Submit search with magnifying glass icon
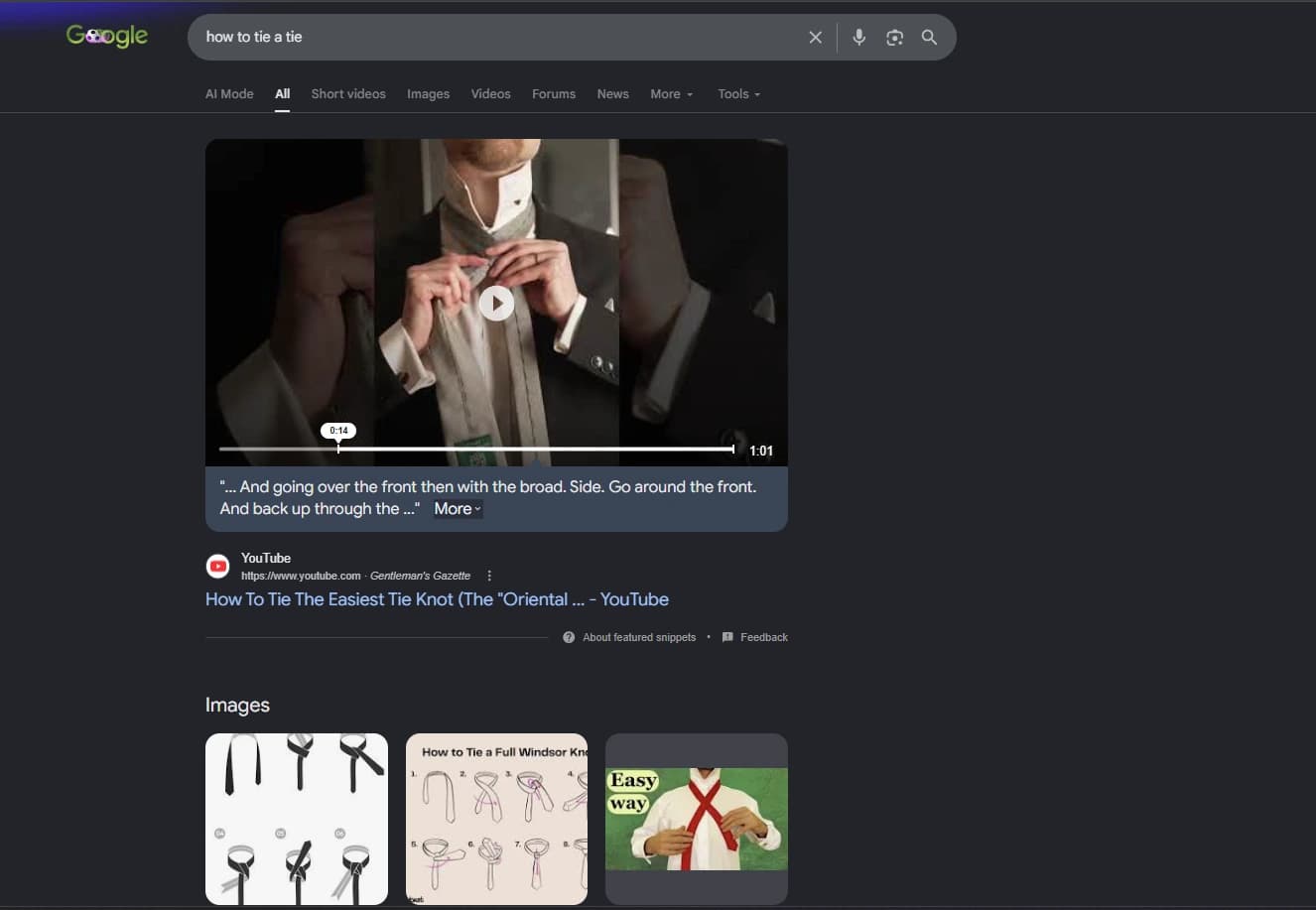Image resolution: width=1316 pixels, height=910 pixels. (929, 37)
